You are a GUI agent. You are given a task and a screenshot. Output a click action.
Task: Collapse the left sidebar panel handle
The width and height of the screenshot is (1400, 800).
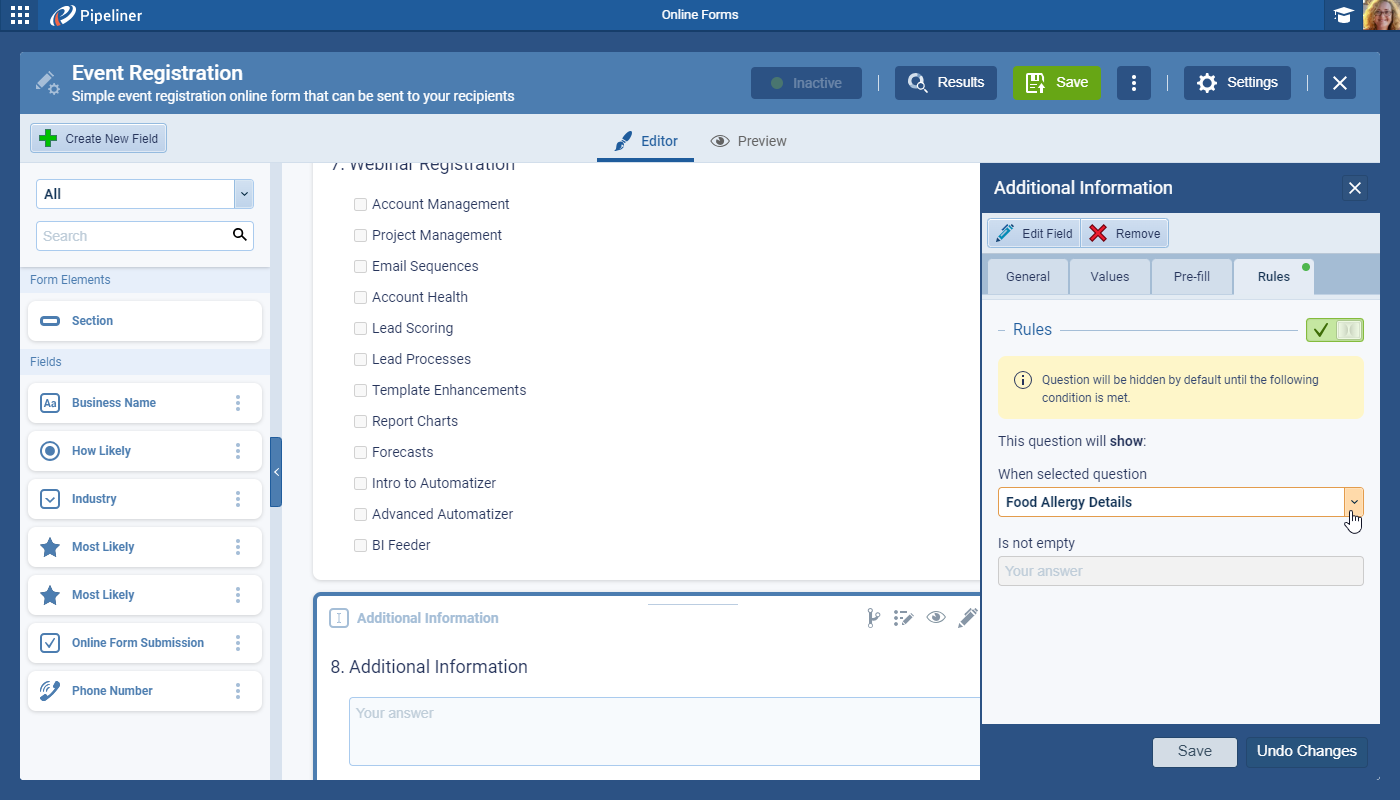pos(276,472)
